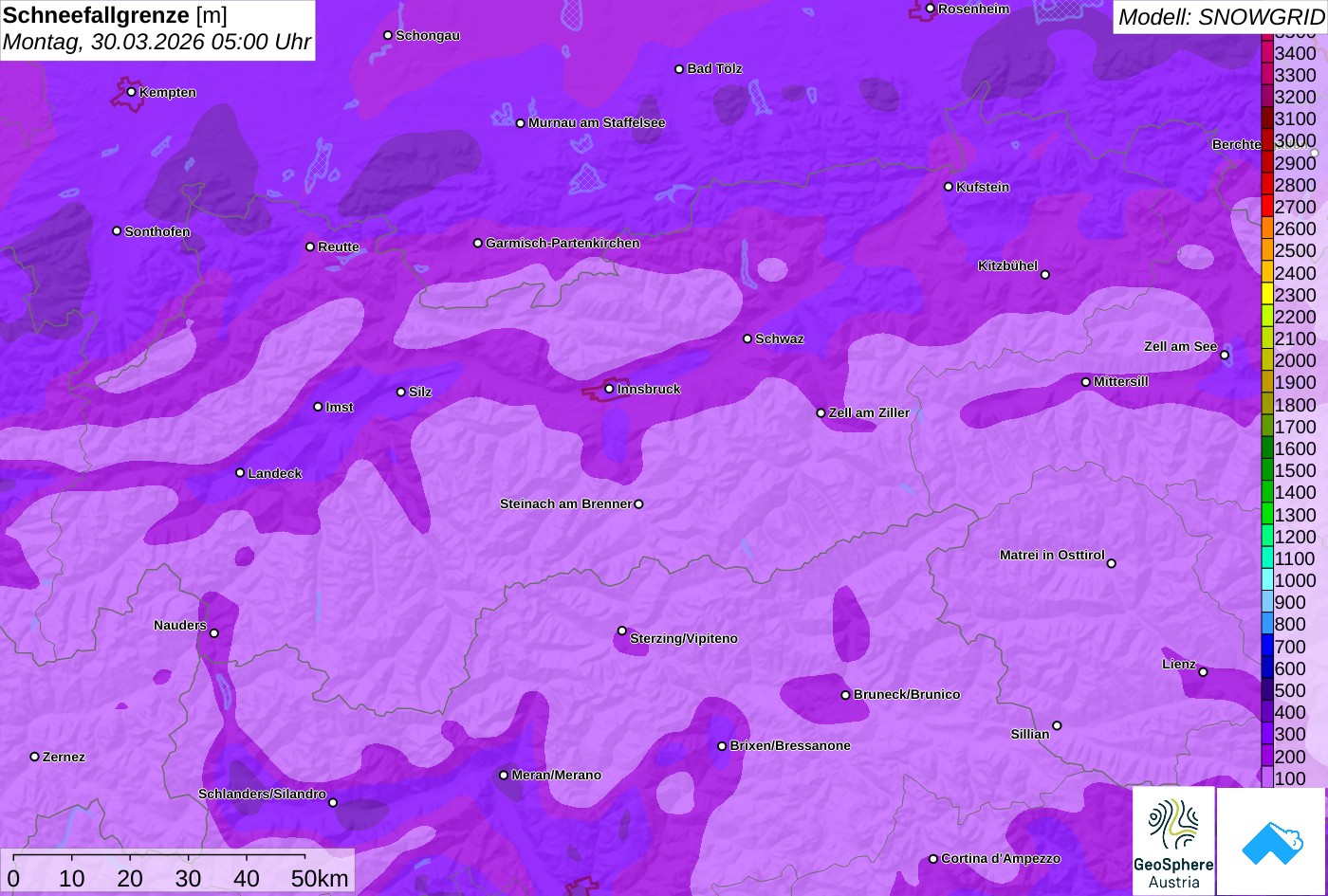
Task: Click the legend value 500
Action: [1289, 690]
